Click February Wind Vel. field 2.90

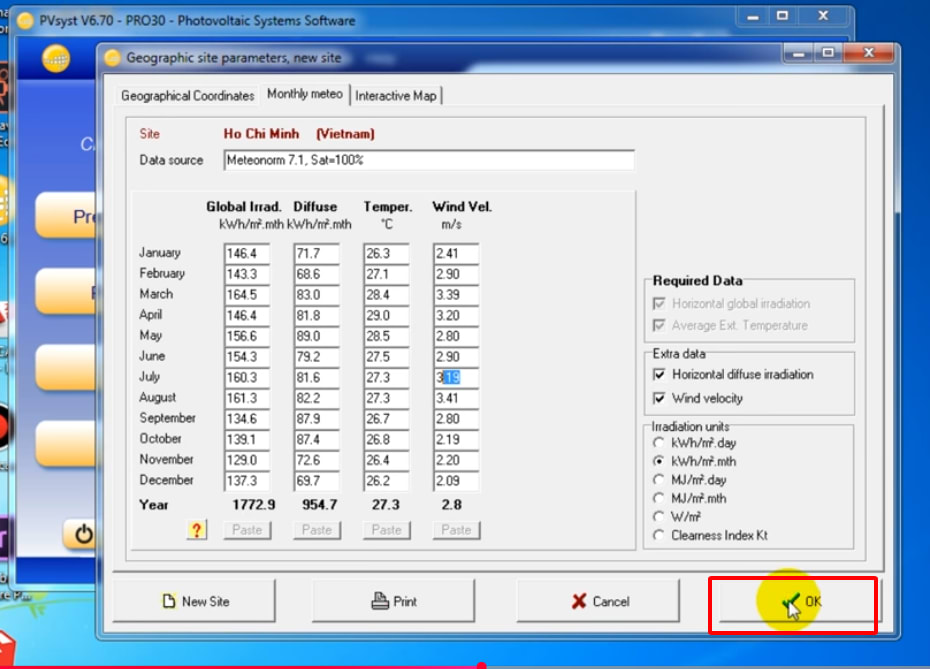pyautogui.click(x=456, y=274)
